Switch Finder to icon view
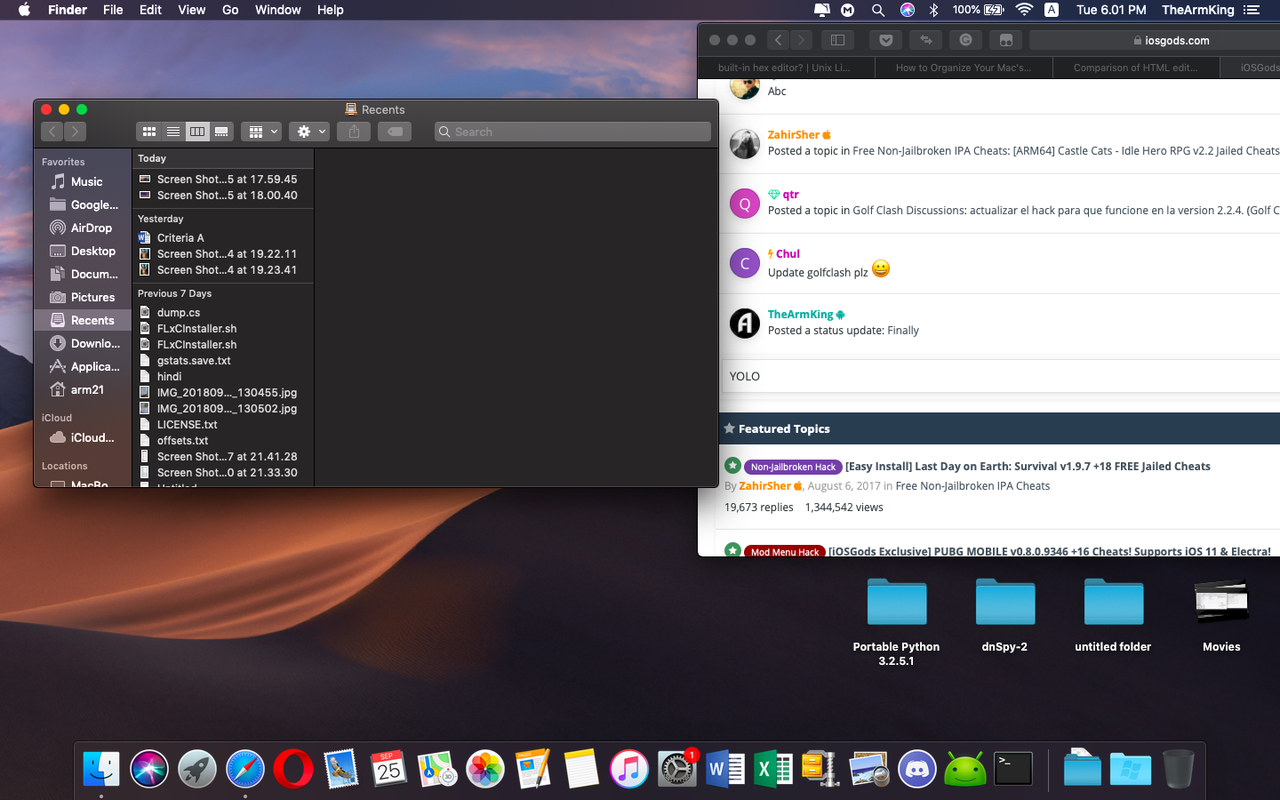This screenshot has height=800, width=1280. (x=149, y=131)
